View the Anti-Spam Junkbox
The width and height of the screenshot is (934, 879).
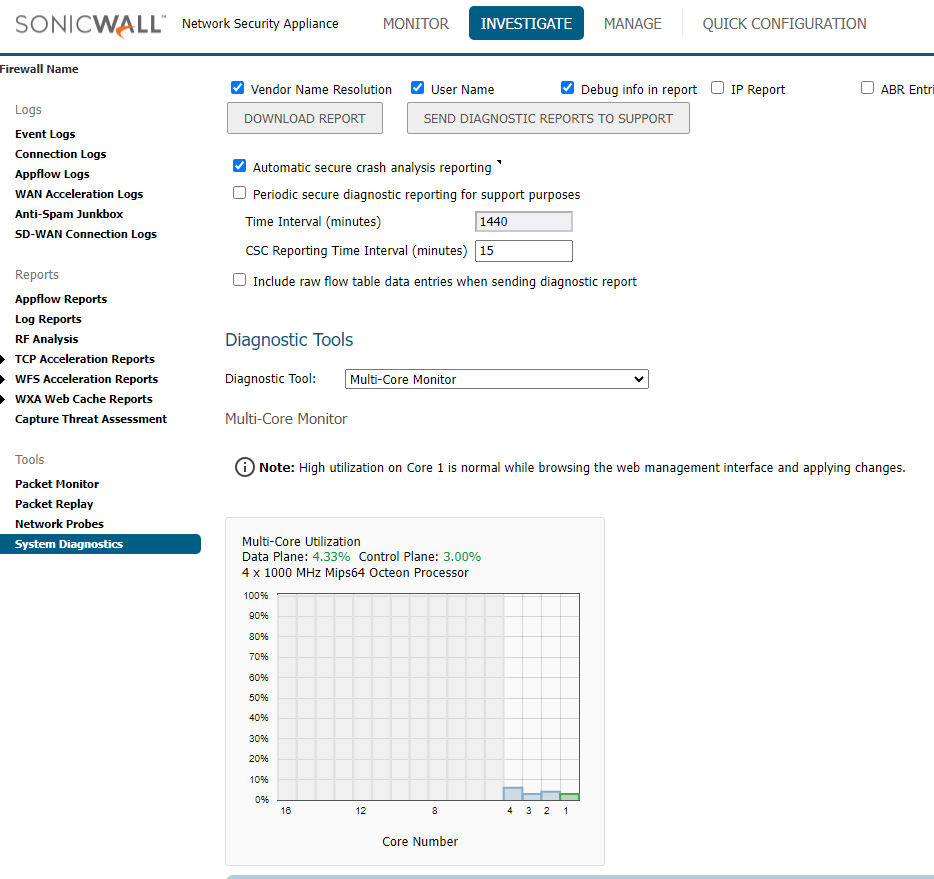pos(69,214)
